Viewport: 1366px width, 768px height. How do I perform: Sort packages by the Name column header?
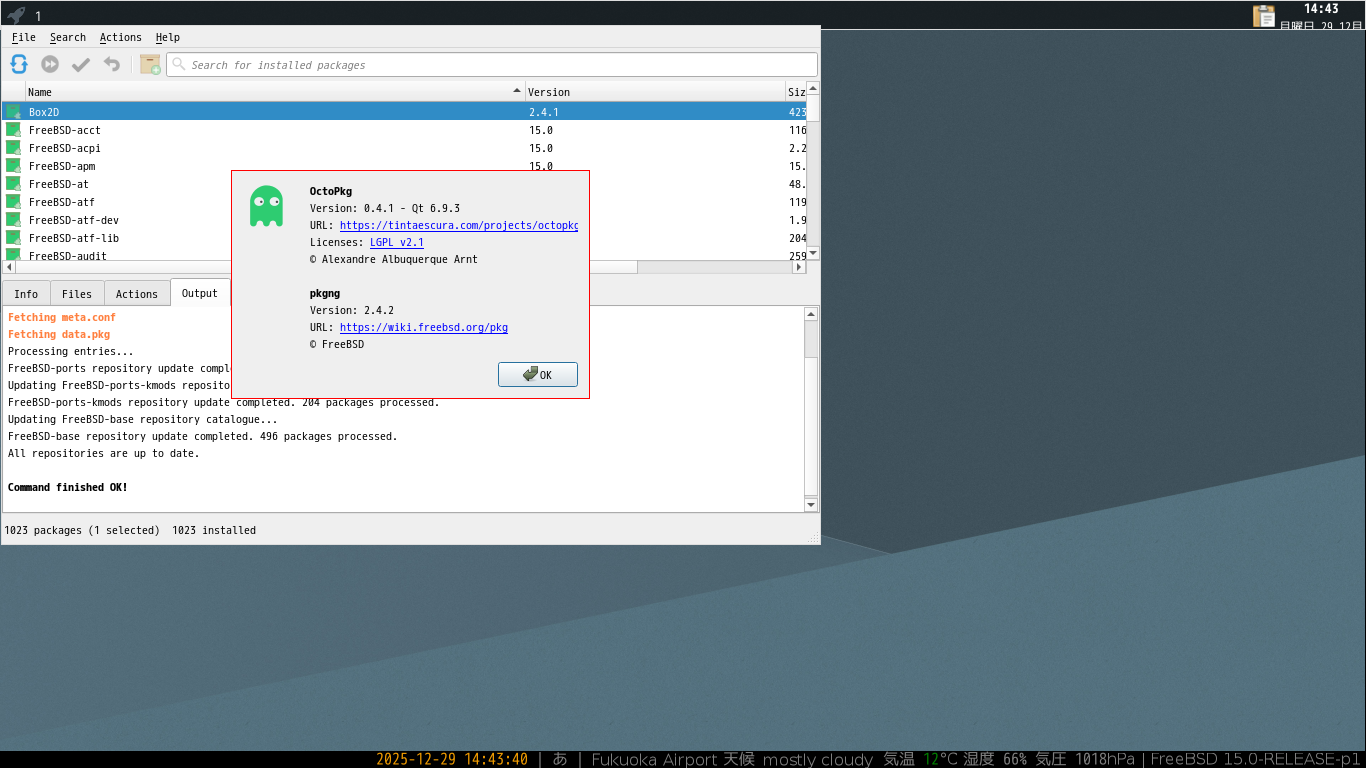pos(275,92)
